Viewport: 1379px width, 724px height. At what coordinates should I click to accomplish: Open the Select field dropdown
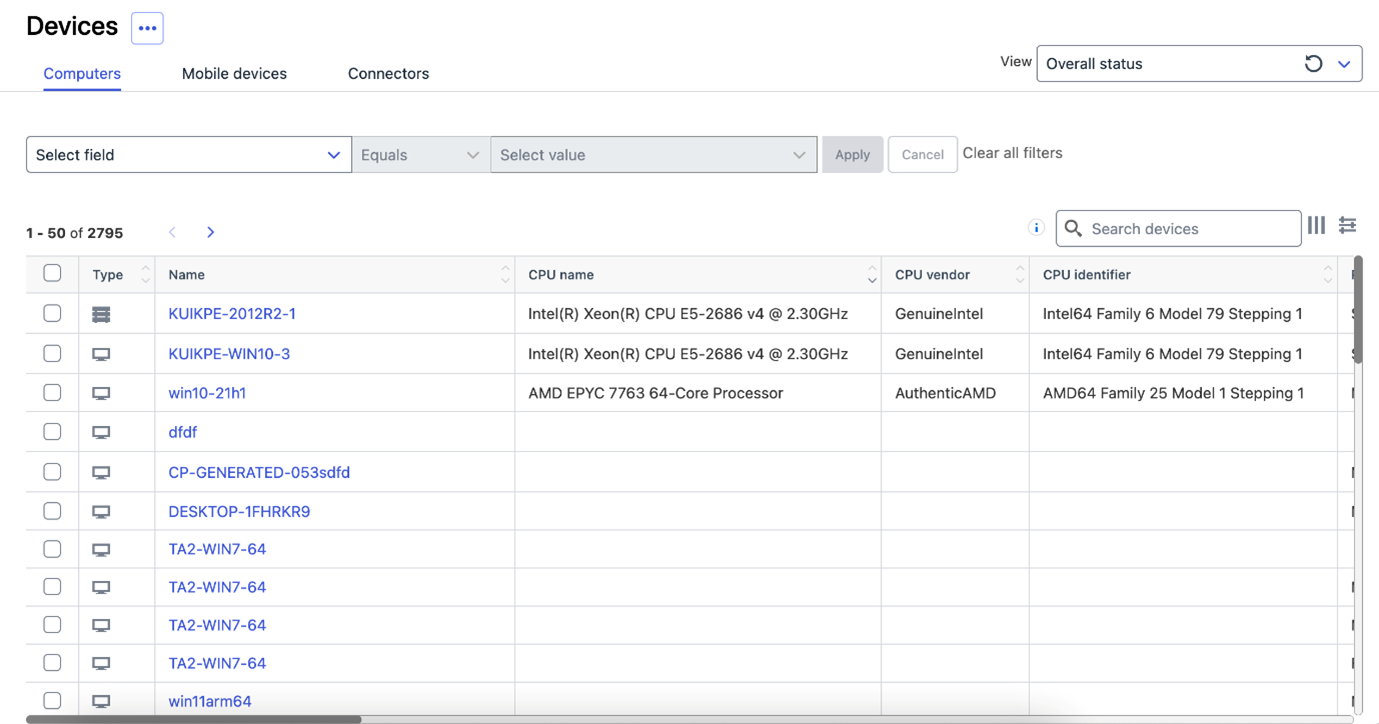pos(188,155)
